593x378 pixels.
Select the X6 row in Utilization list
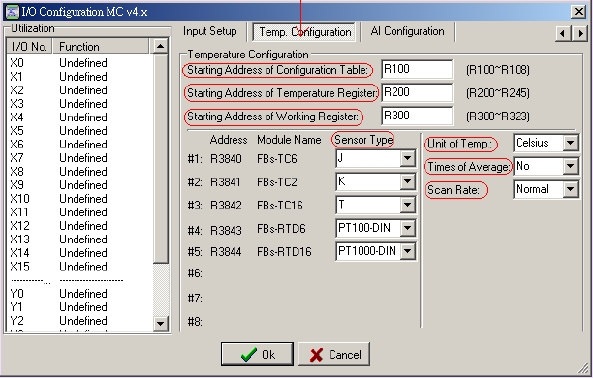(79, 144)
